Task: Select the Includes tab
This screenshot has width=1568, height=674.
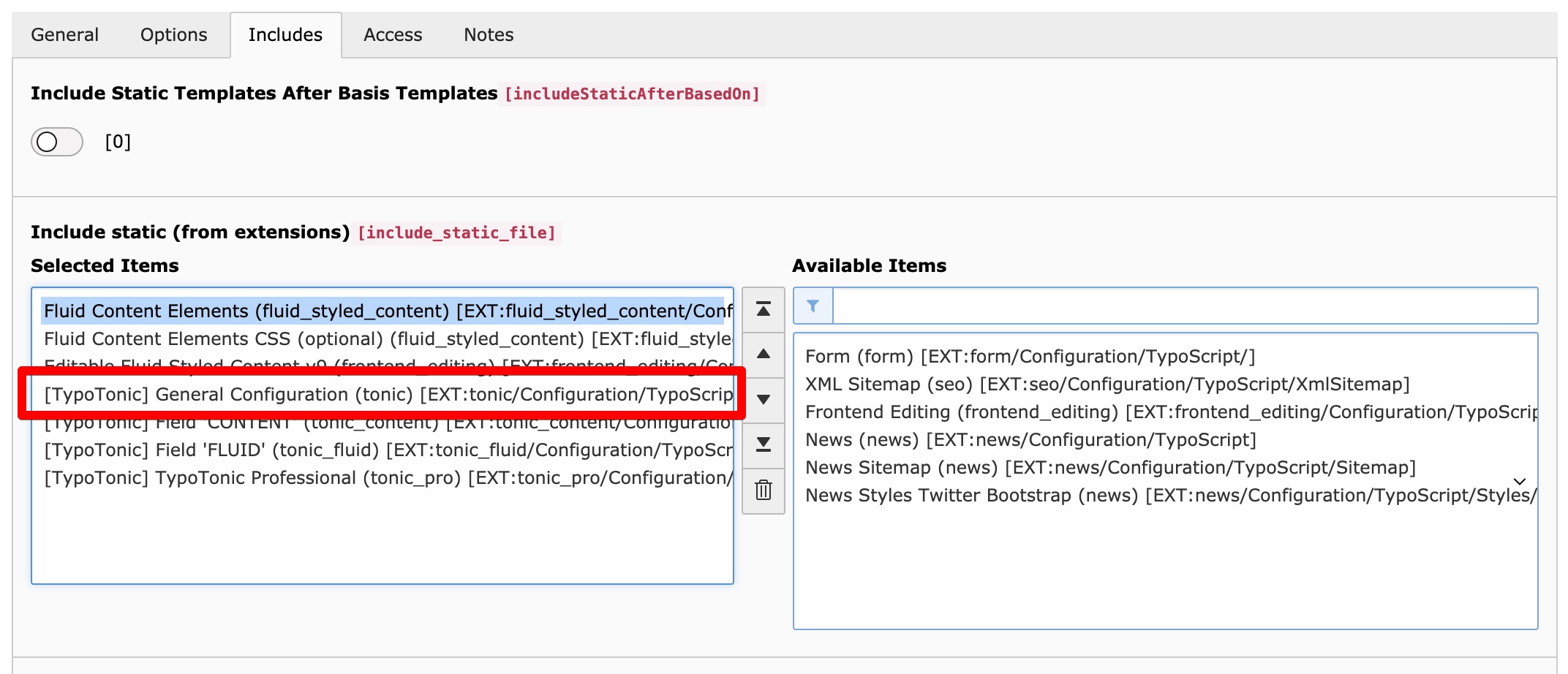Action: 285,35
